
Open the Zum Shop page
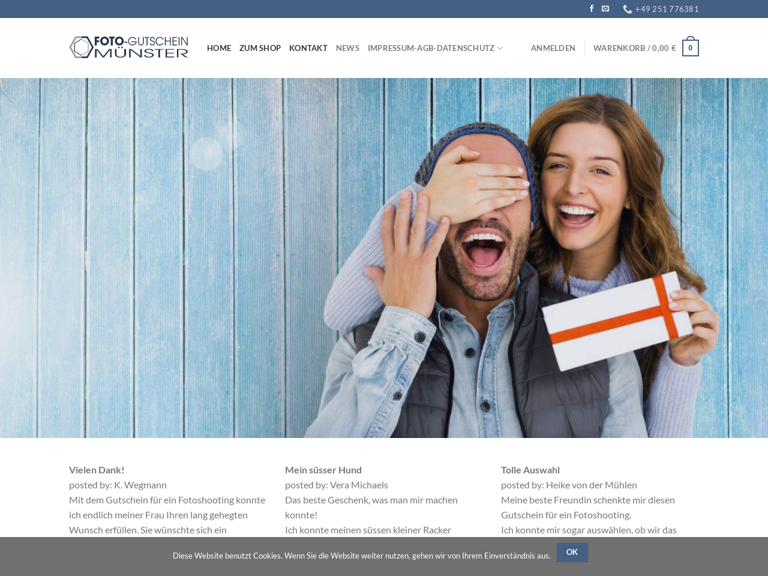tap(260, 48)
